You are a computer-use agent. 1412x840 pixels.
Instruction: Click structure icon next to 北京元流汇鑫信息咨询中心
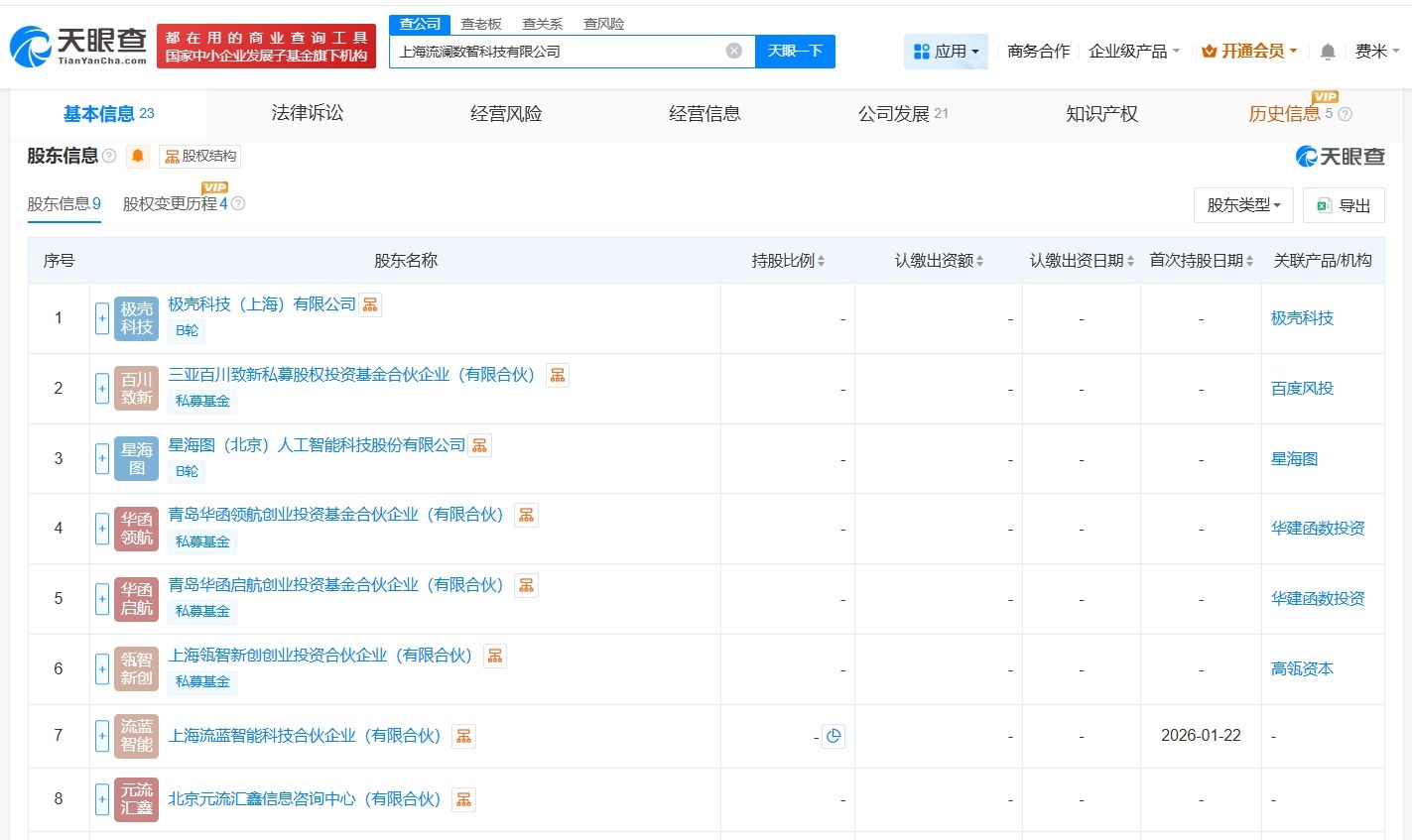[x=463, y=799]
